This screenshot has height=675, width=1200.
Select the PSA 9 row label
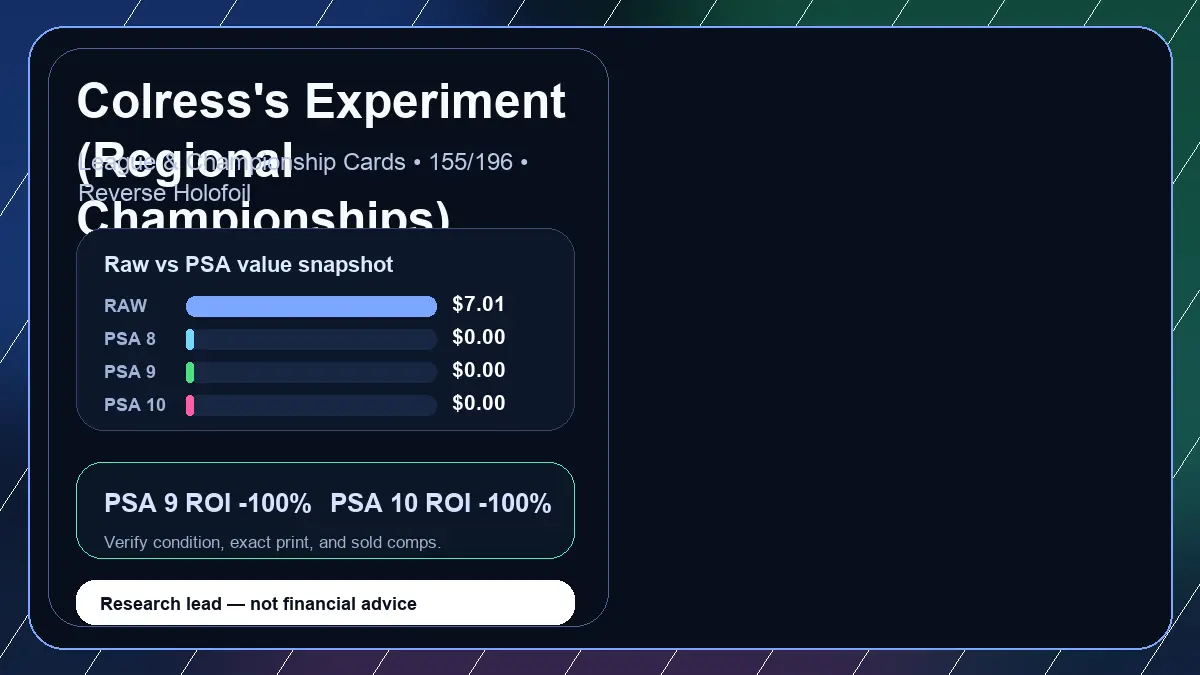[130, 372]
